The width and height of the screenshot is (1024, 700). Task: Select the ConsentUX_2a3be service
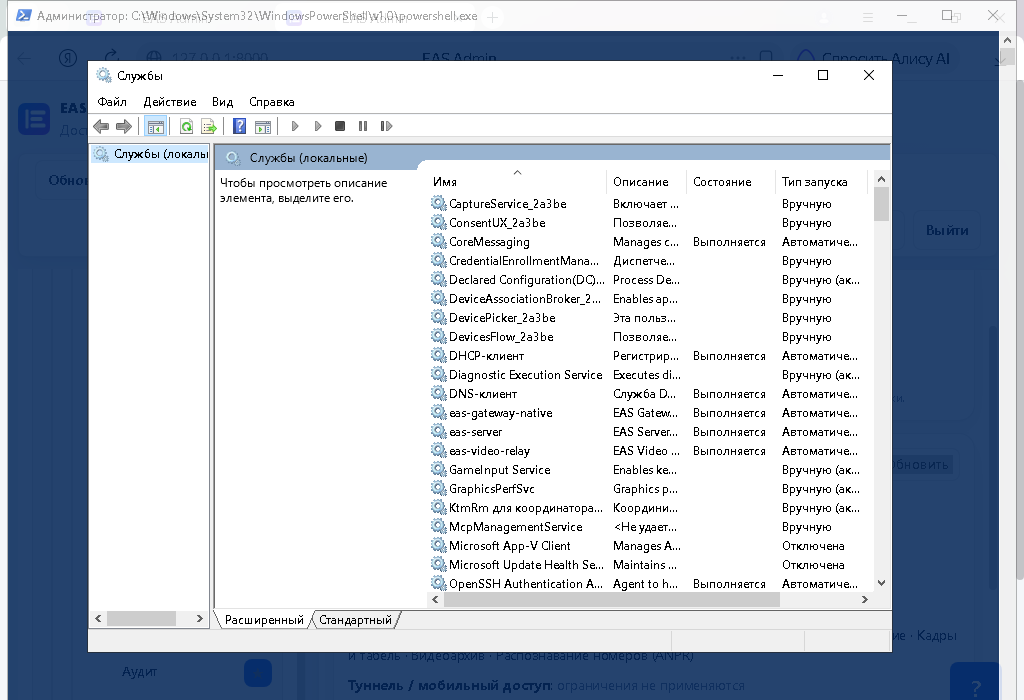[x=497, y=223]
